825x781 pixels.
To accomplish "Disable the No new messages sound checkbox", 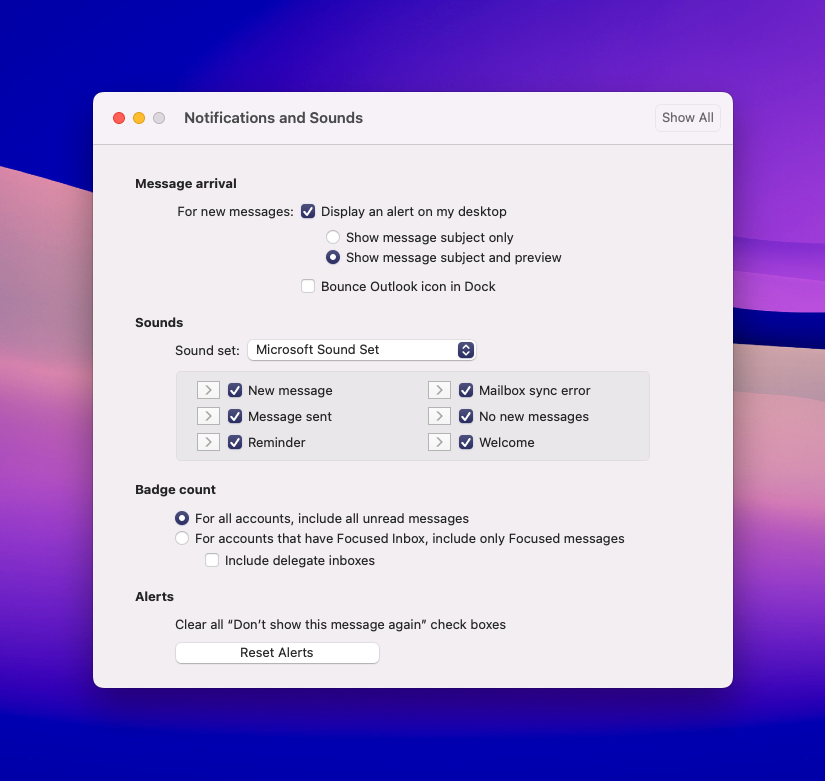I will tap(466, 416).
